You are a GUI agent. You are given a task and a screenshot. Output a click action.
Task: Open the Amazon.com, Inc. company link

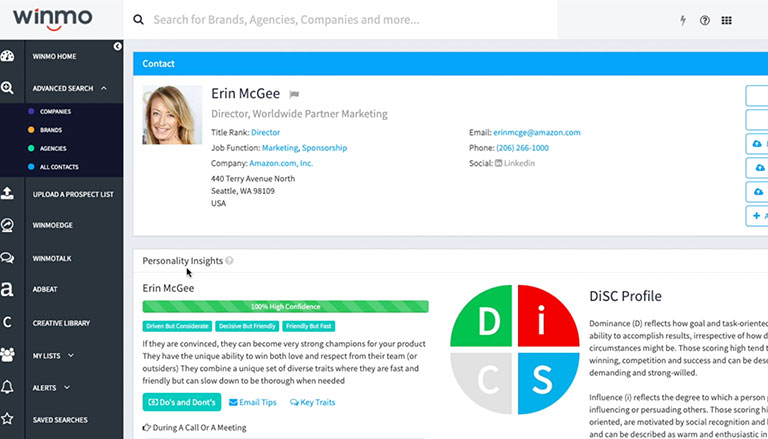pyautogui.click(x=281, y=163)
